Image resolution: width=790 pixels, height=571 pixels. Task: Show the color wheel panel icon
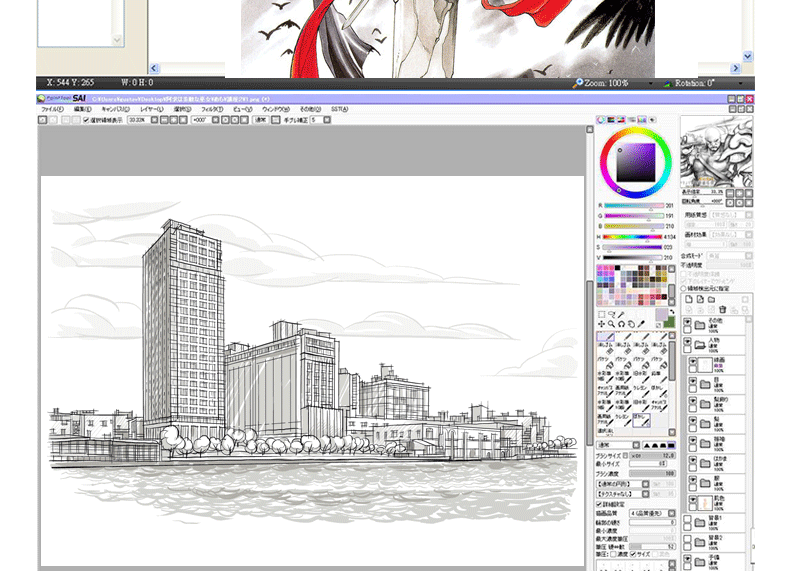[x=602, y=120]
